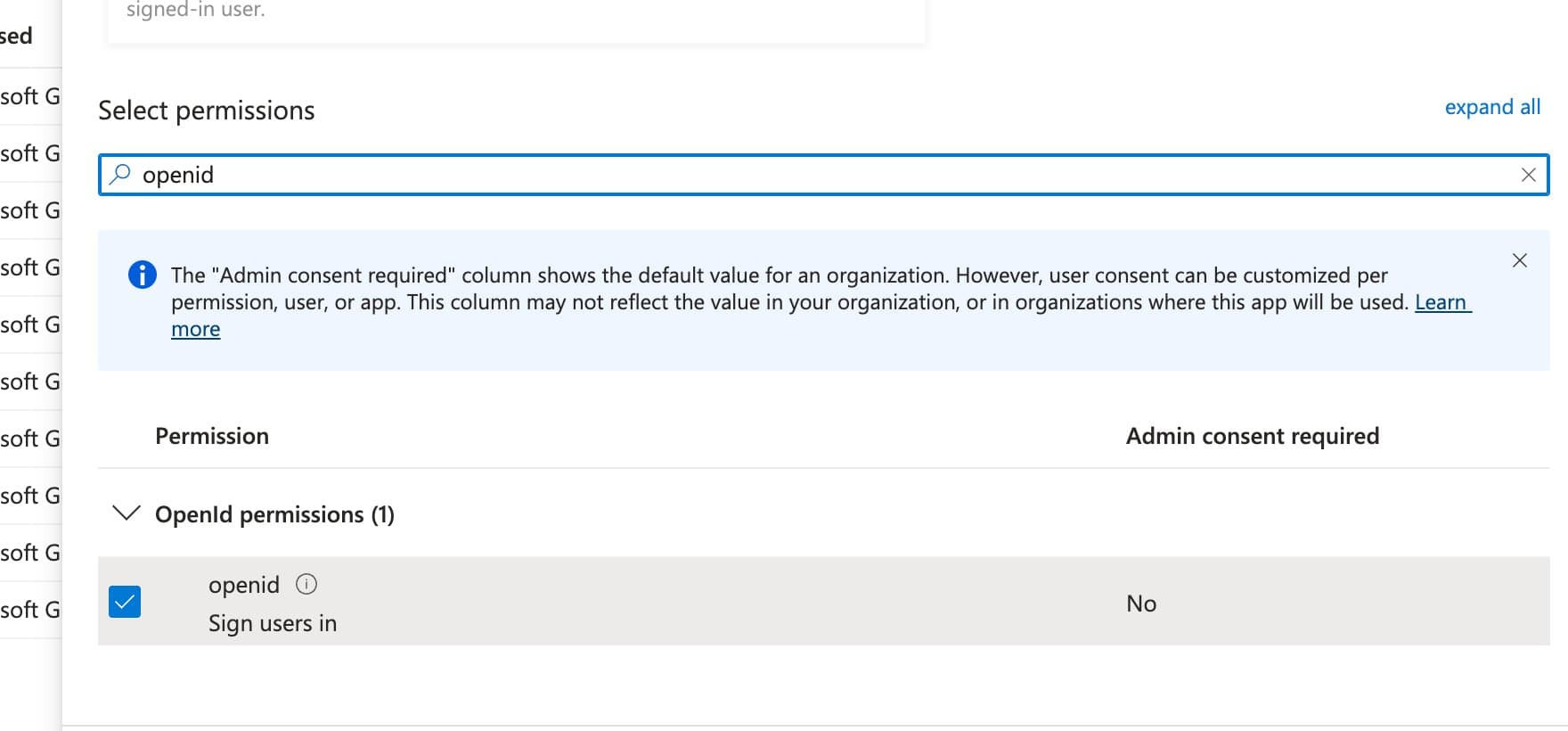Select the OpenId permissions (1) group label
This screenshot has height=731, width=1568.
274,514
